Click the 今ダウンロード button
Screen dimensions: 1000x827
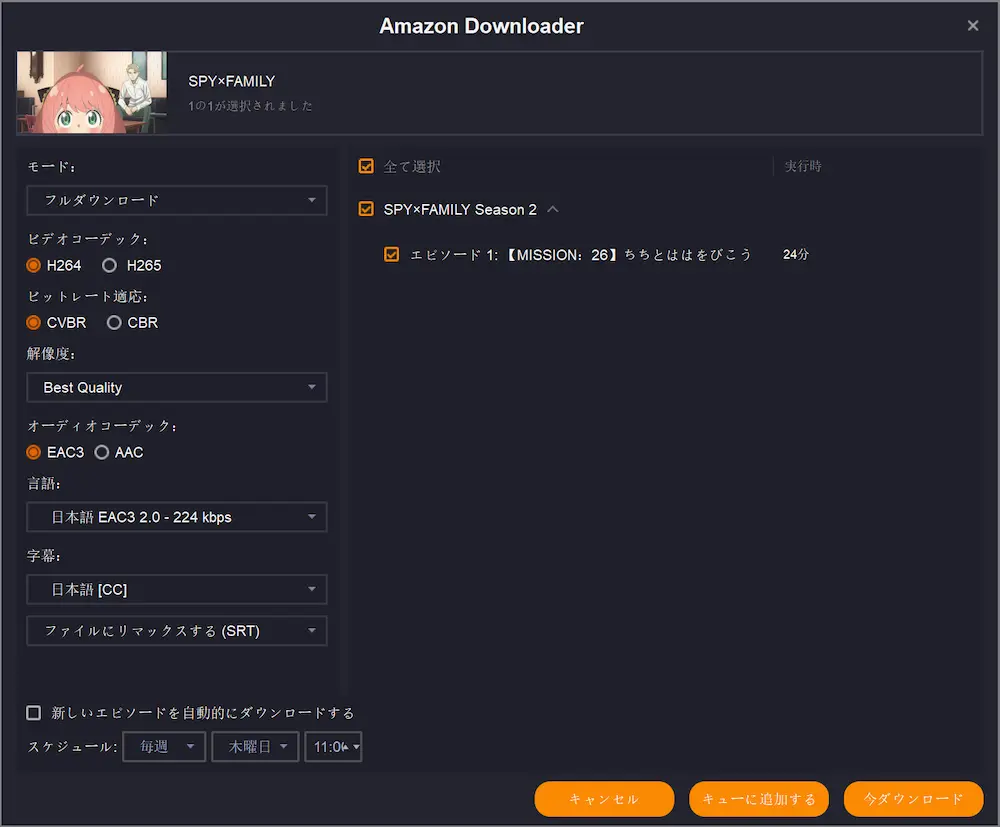pyautogui.click(x=914, y=799)
